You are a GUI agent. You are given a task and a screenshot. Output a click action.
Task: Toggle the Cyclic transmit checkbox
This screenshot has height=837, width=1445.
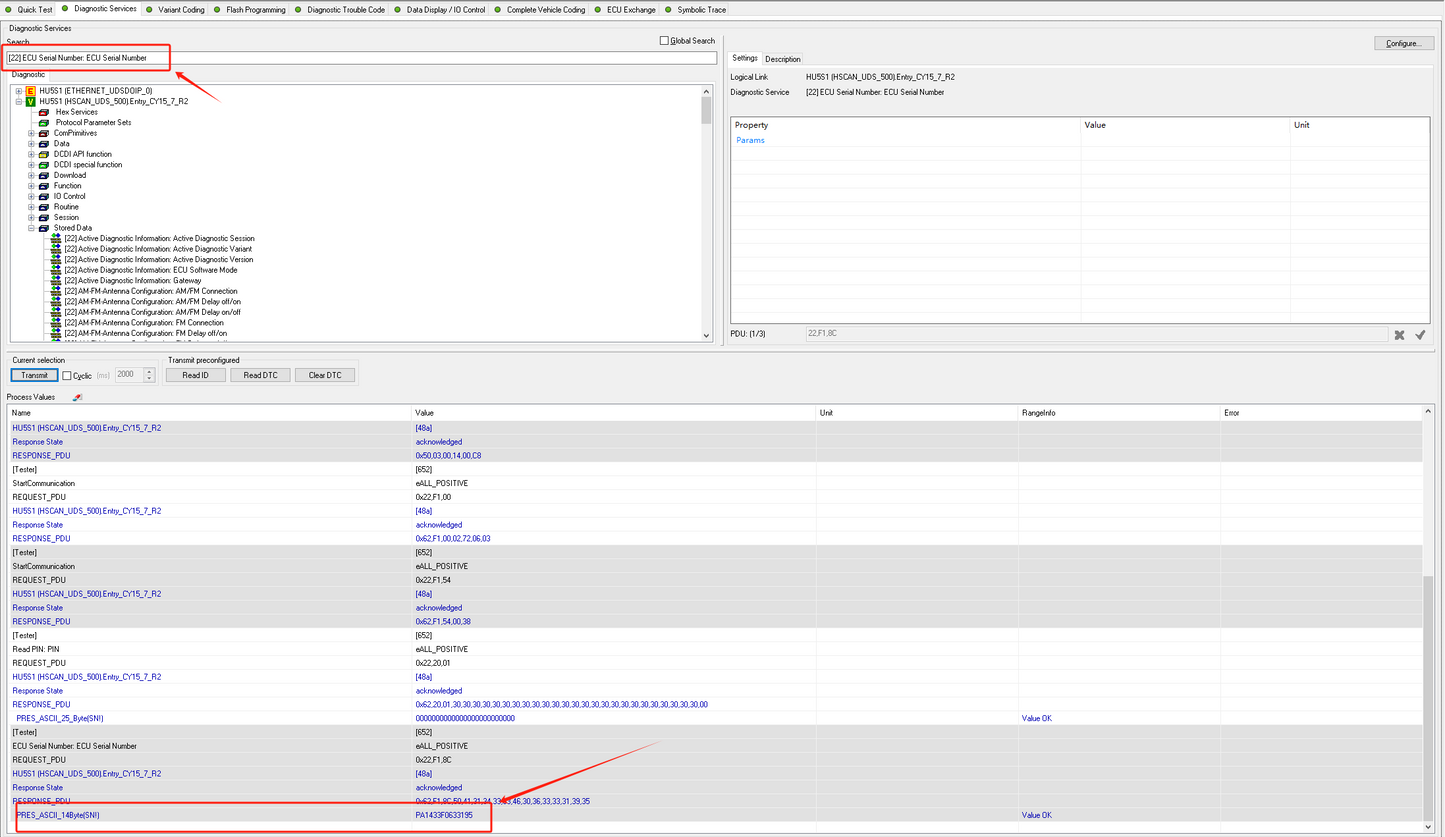pyautogui.click(x=67, y=376)
